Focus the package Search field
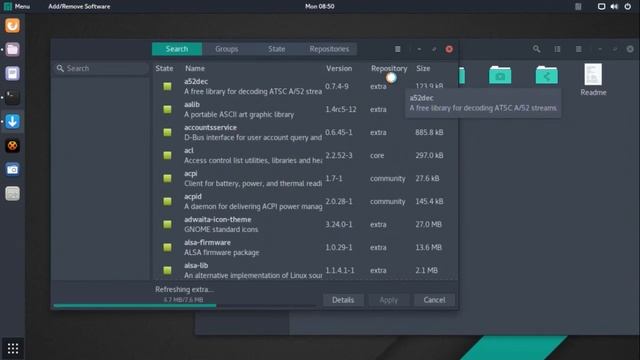Image resolution: width=640 pixels, height=360 pixels. click(x=101, y=68)
